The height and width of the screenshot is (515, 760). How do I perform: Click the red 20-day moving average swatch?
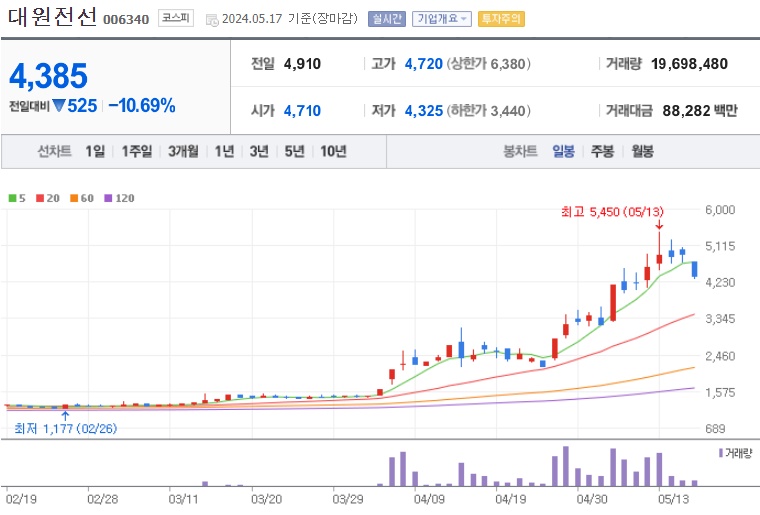coord(40,198)
